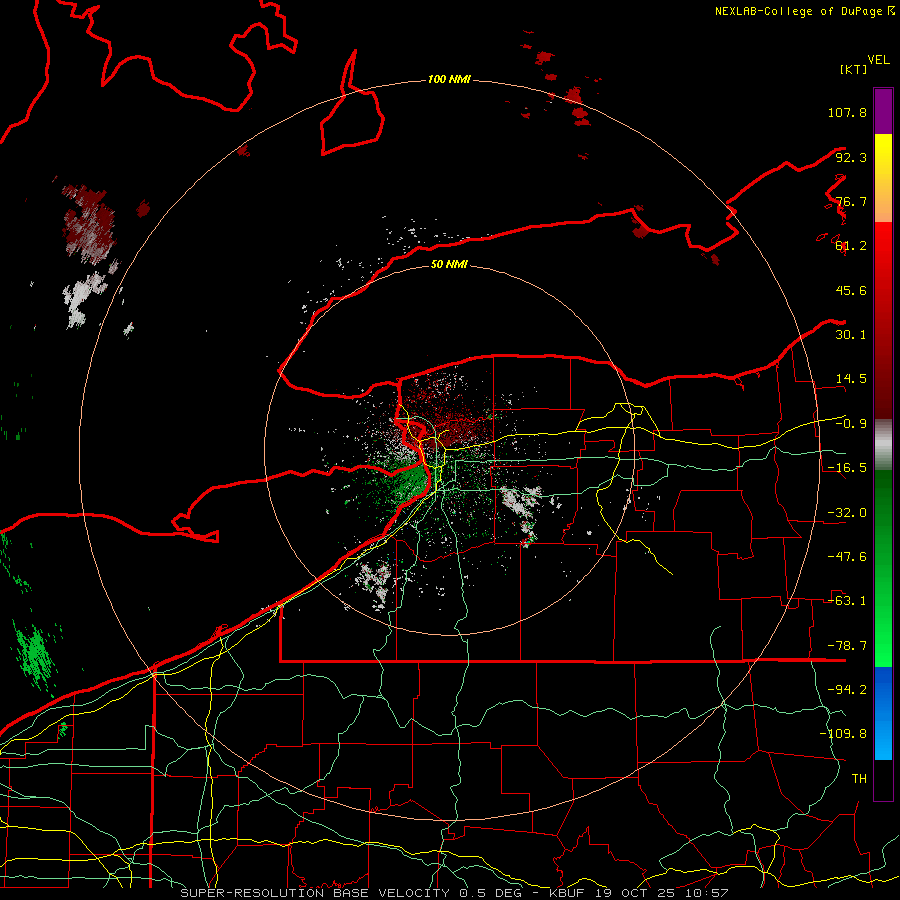
Task: Click the -16.5 velocity scale value
Action: pyautogui.click(x=847, y=468)
